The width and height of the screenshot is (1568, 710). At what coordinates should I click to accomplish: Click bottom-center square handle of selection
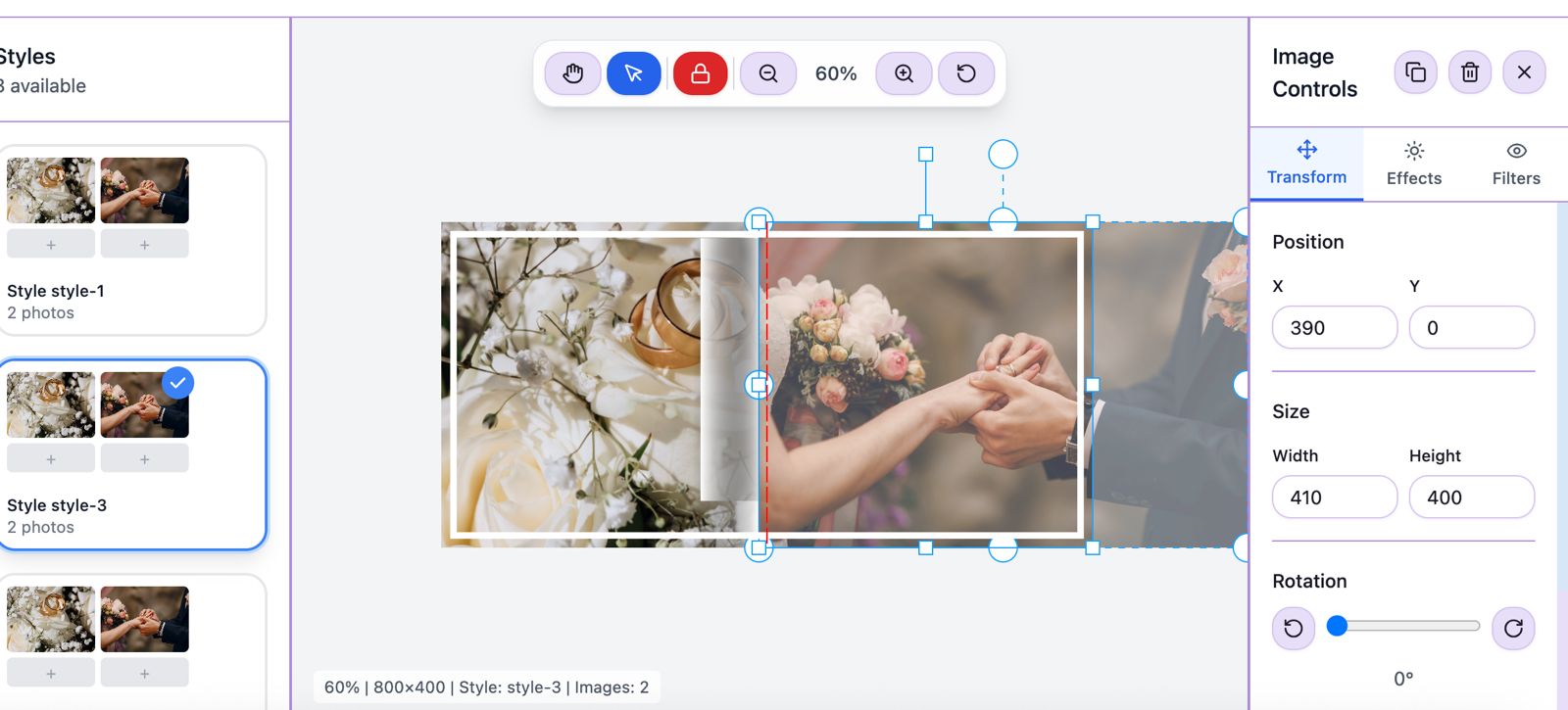point(925,547)
